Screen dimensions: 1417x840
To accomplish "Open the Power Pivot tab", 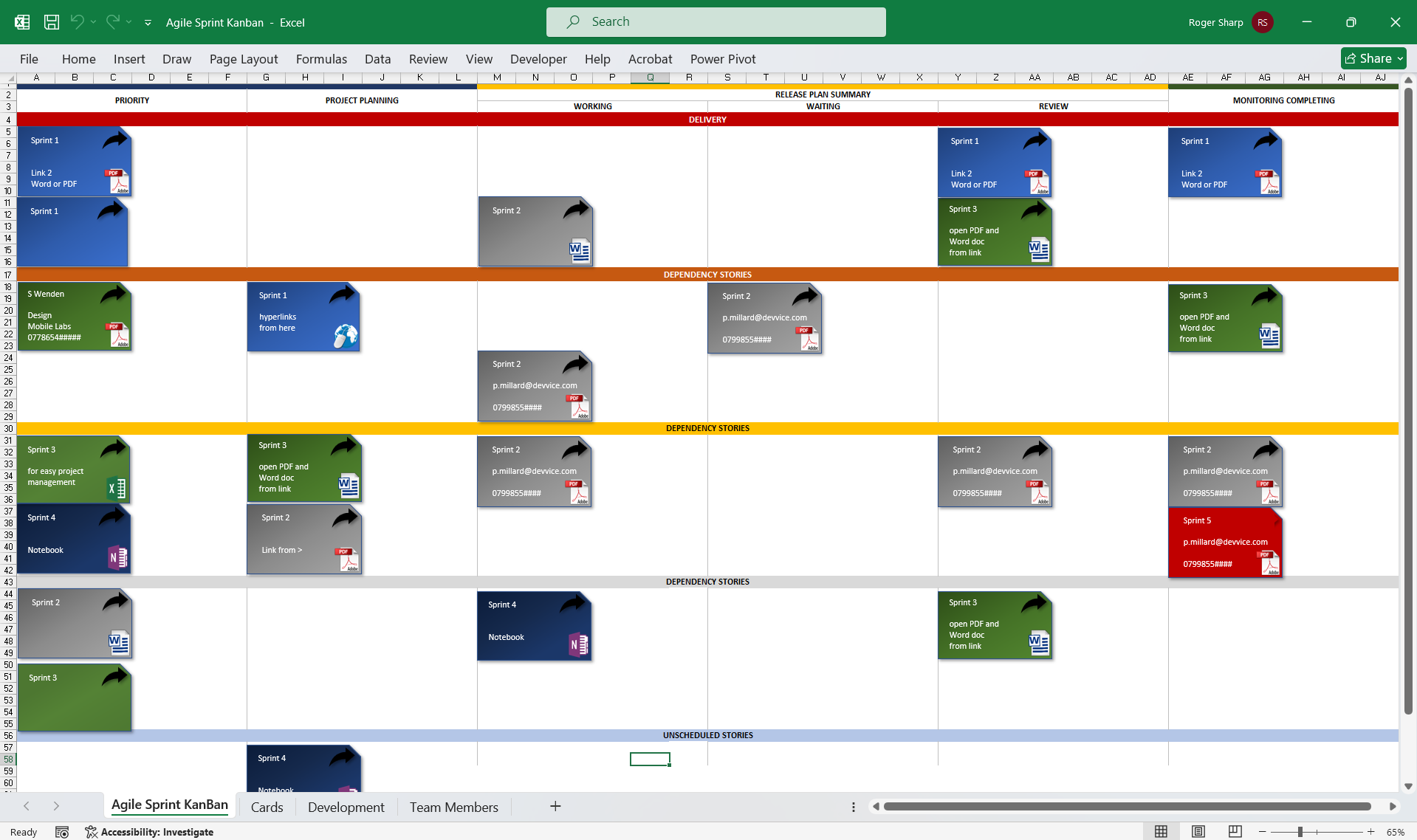I will (x=723, y=59).
